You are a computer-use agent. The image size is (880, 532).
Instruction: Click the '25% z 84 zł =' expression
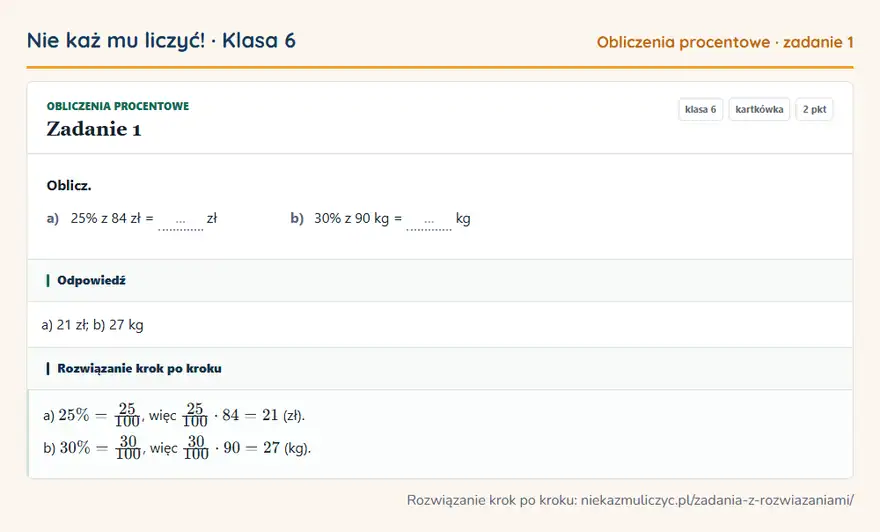point(112,218)
